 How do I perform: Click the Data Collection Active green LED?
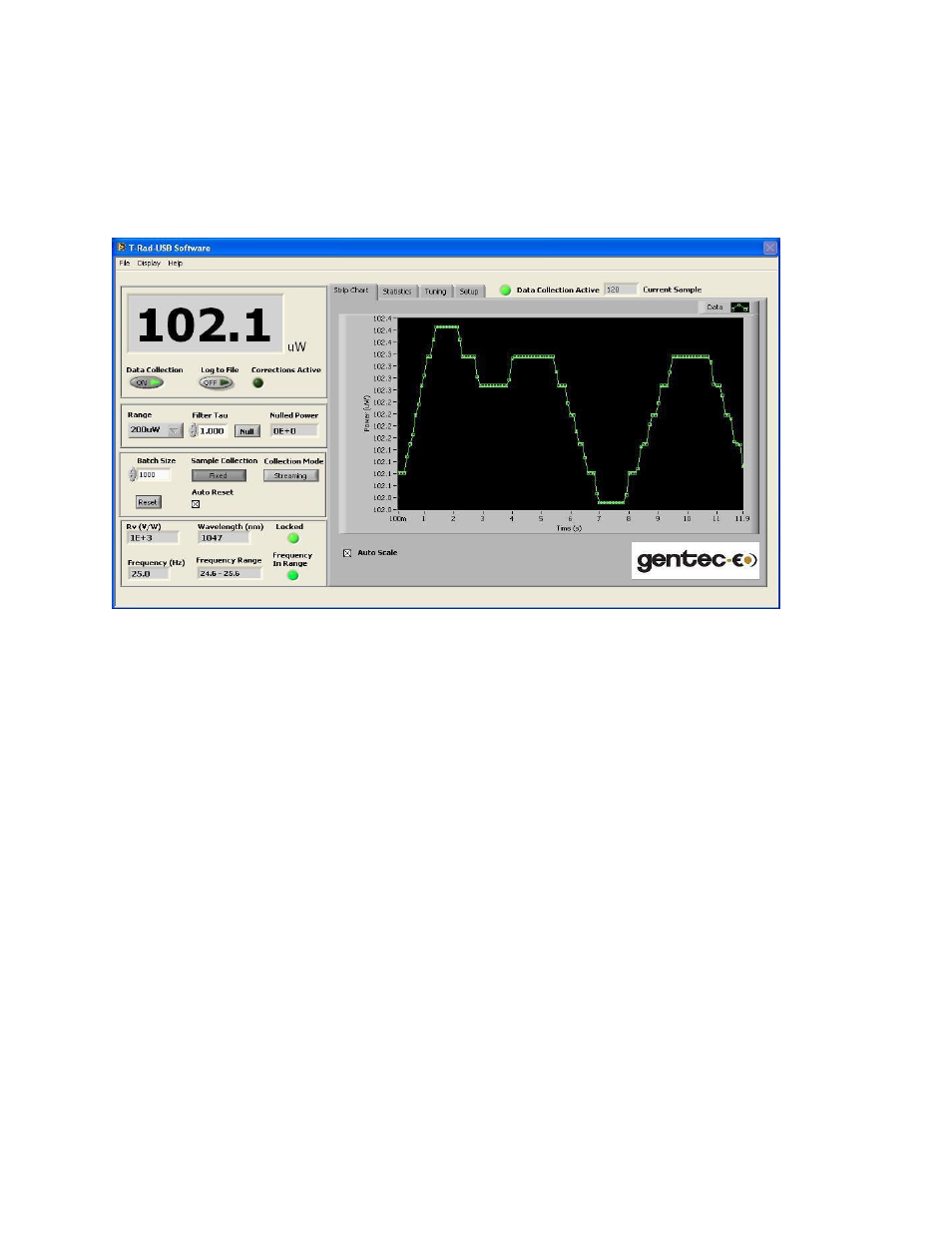(505, 291)
